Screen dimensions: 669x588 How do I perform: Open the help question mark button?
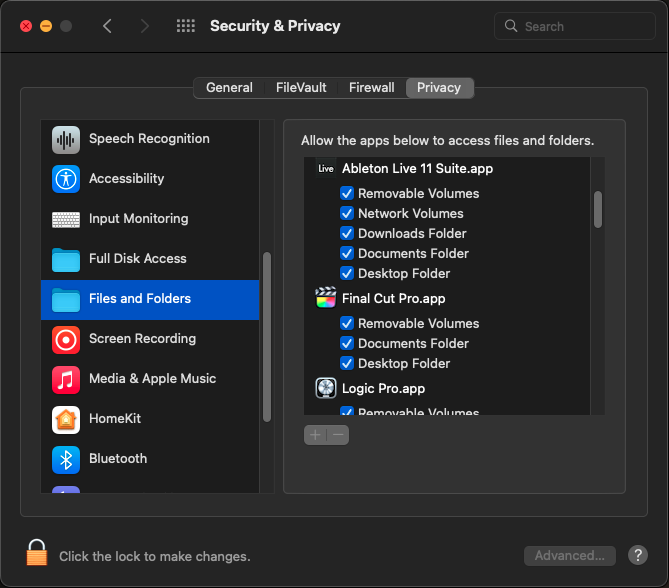[637, 555]
